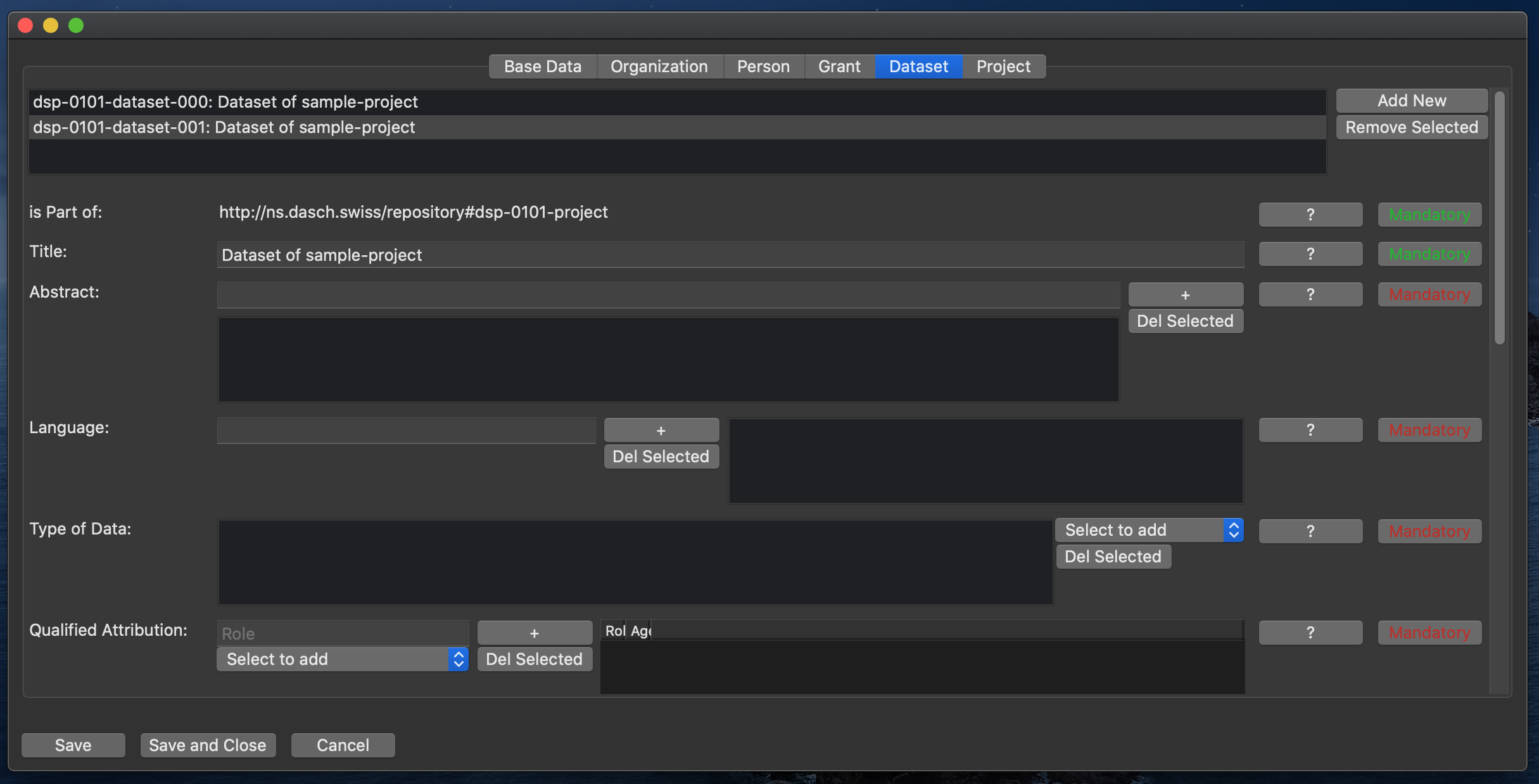This screenshot has width=1539, height=784.
Task: Focus the Abstract text input
Action: [x=668, y=295]
